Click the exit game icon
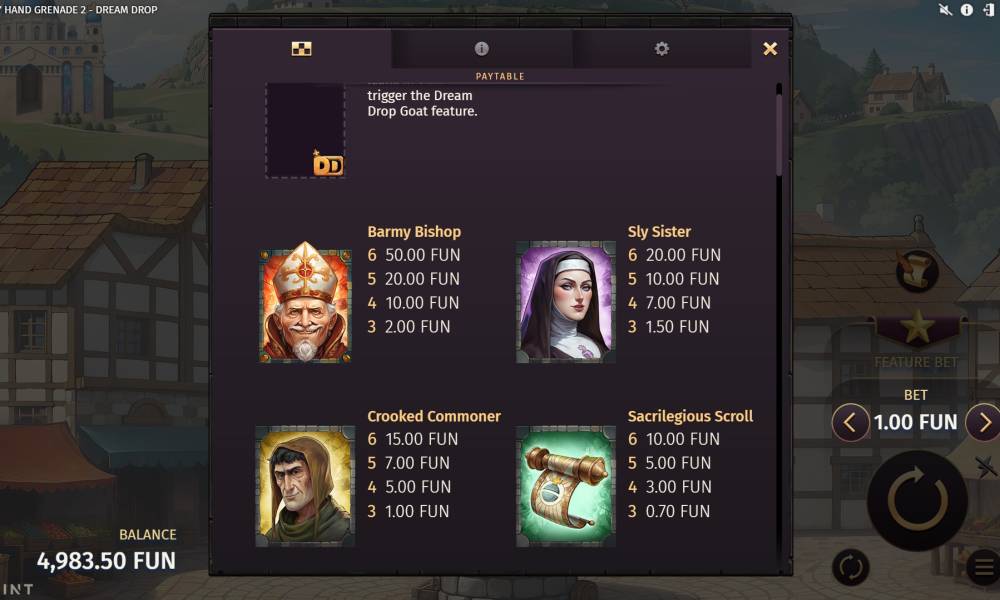Viewport: 1000px width, 600px height. click(989, 10)
